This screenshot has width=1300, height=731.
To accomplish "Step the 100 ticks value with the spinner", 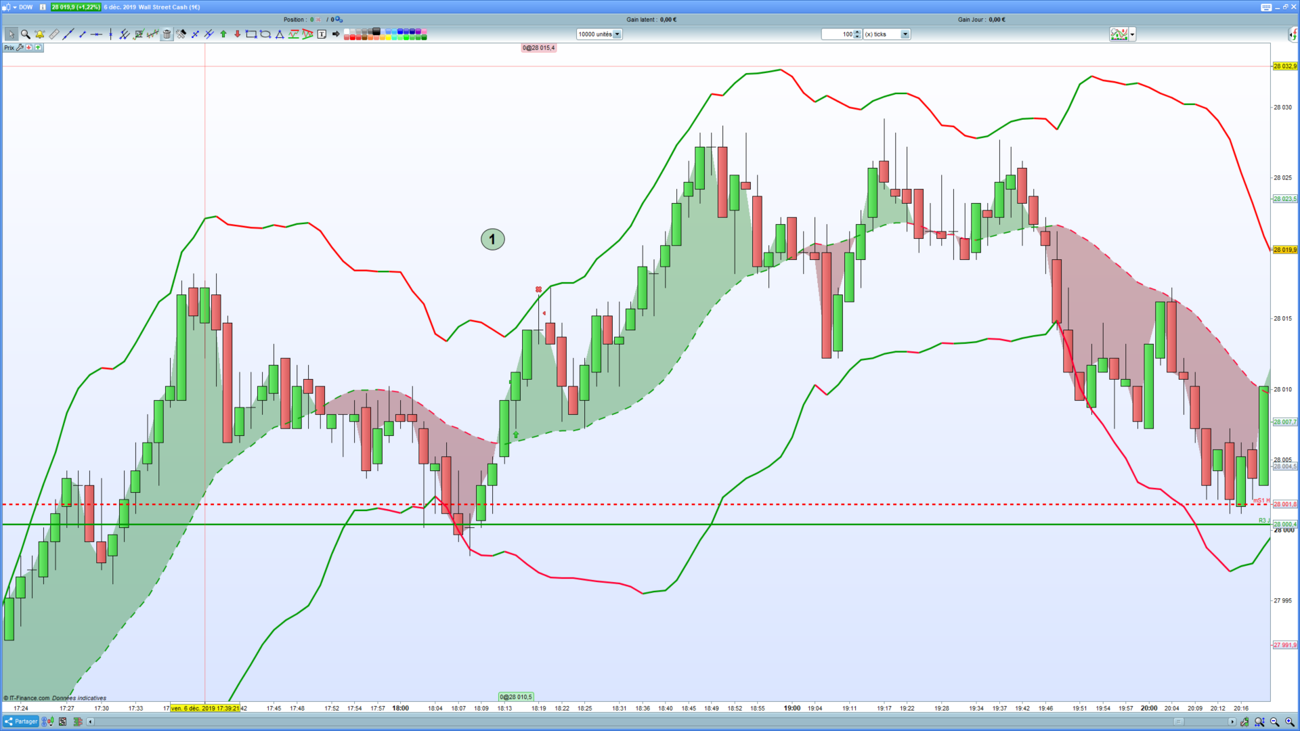I will (x=857, y=34).
